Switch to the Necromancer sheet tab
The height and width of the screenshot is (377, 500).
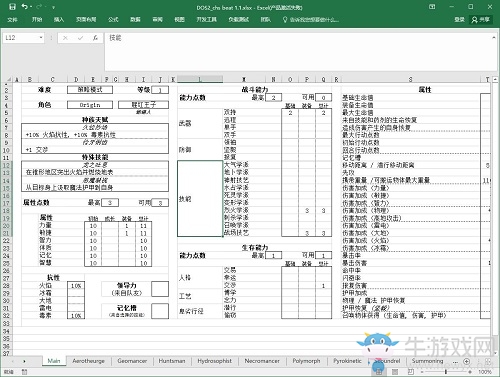pos(262,361)
